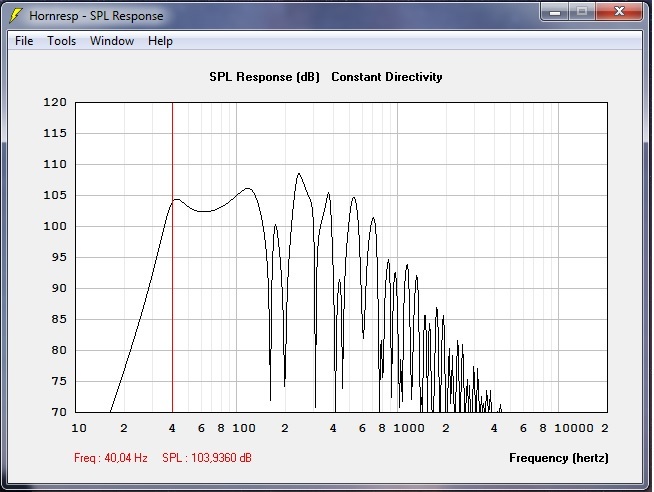Click the 'Frequency (hertz)' axis label

tap(558, 458)
